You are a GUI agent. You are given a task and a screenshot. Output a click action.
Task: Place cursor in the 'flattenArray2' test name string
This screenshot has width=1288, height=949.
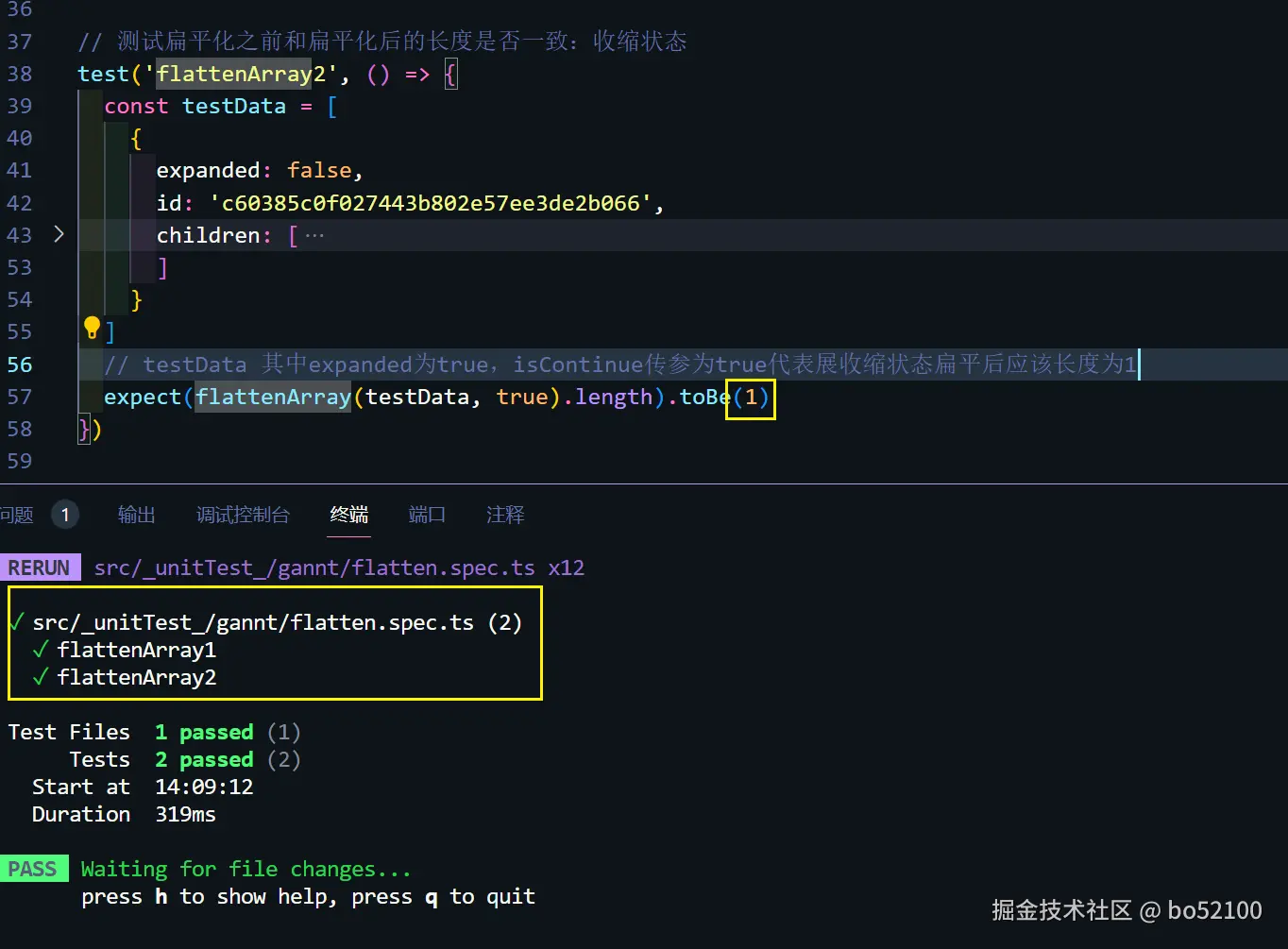click(x=241, y=74)
